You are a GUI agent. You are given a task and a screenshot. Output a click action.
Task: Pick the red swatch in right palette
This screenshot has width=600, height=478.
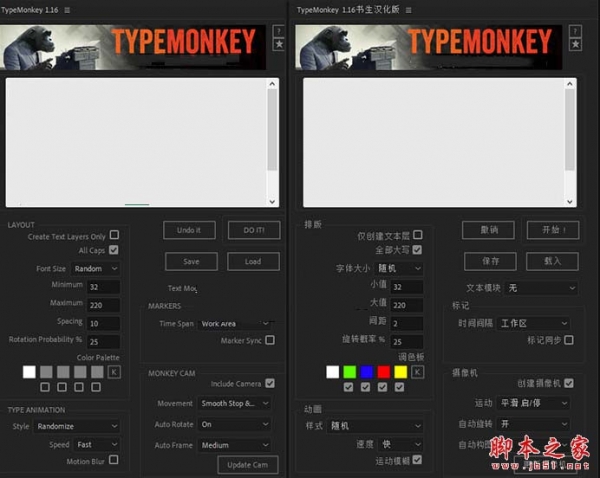pos(384,372)
